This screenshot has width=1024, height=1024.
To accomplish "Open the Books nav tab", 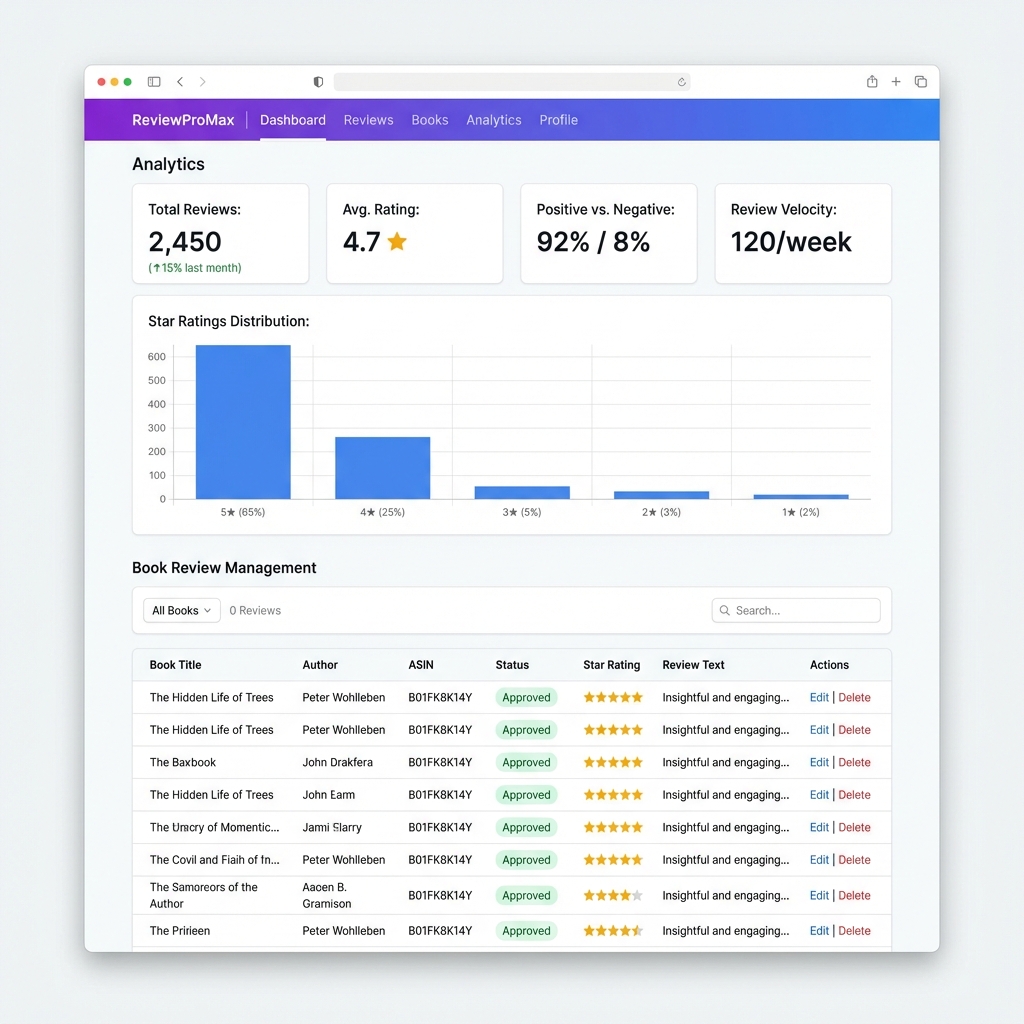I will (430, 120).
